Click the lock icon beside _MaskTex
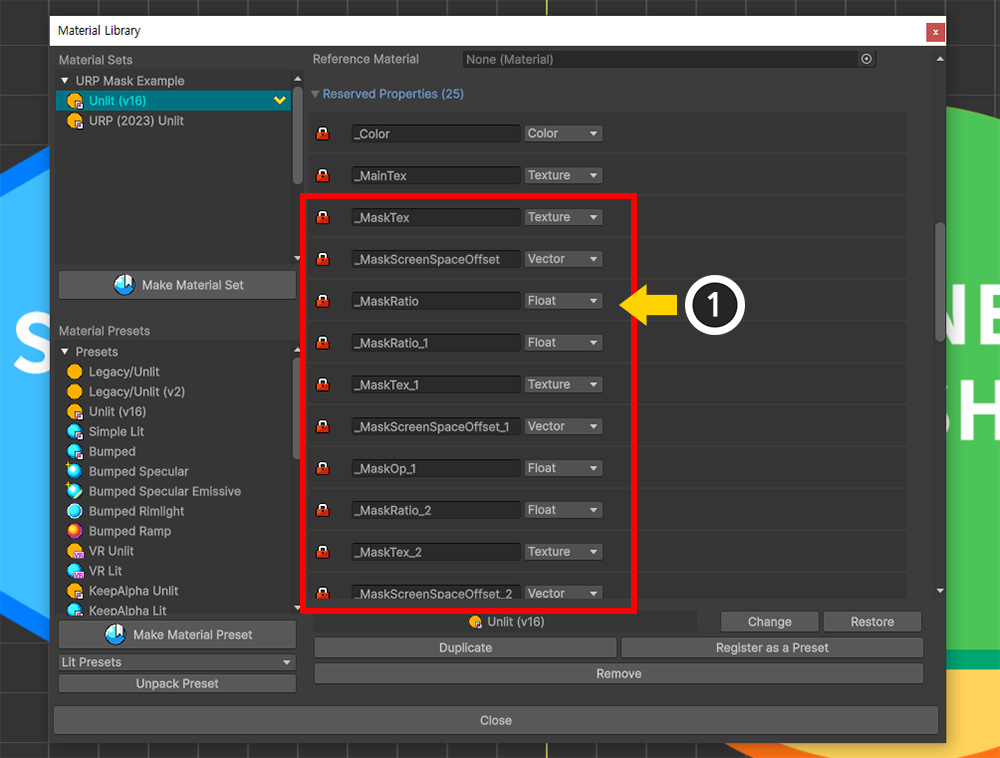The width and height of the screenshot is (1000, 758). pos(323,217)
